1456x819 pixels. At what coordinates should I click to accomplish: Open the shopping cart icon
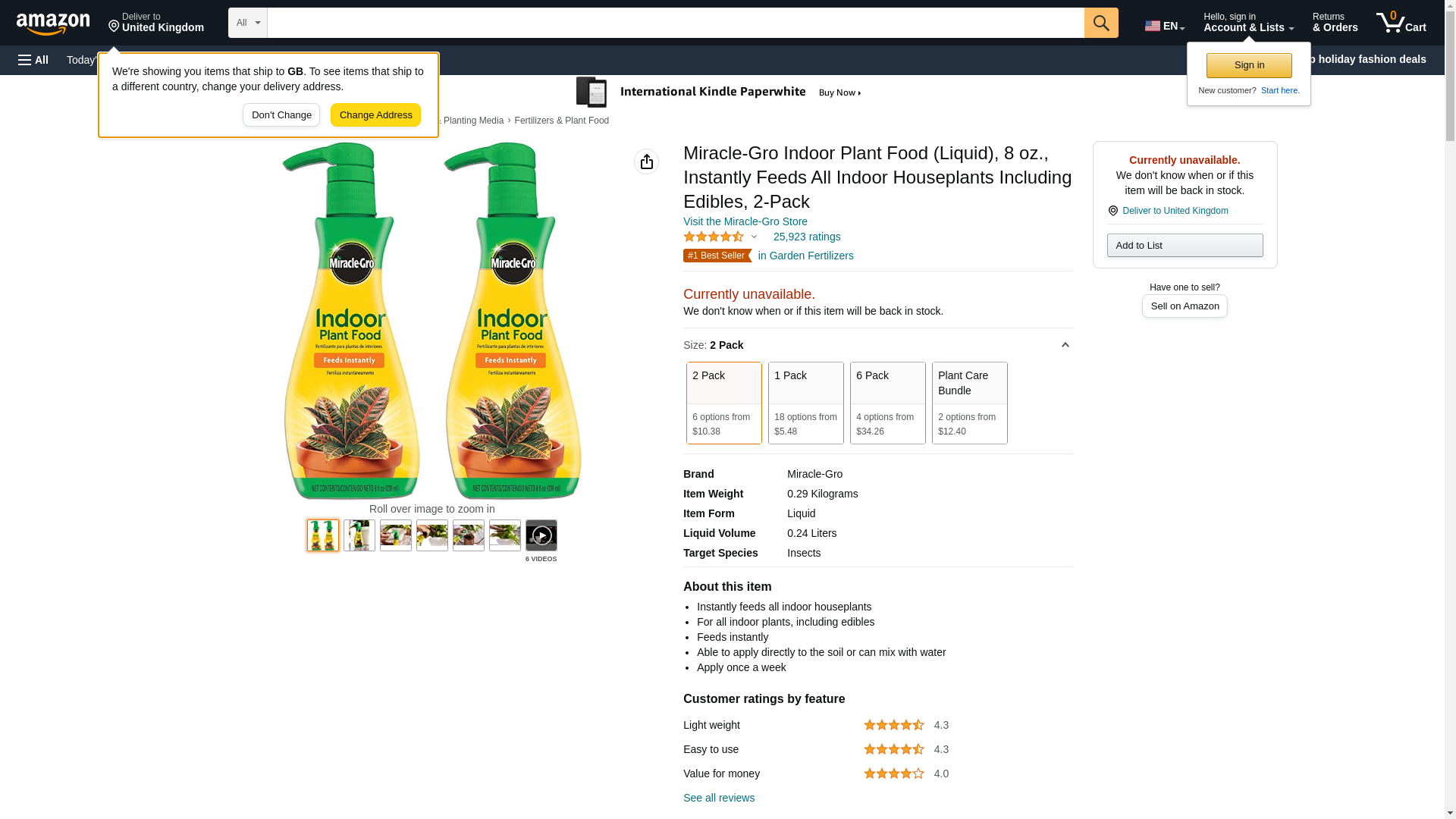click(x=1401, y=23)
